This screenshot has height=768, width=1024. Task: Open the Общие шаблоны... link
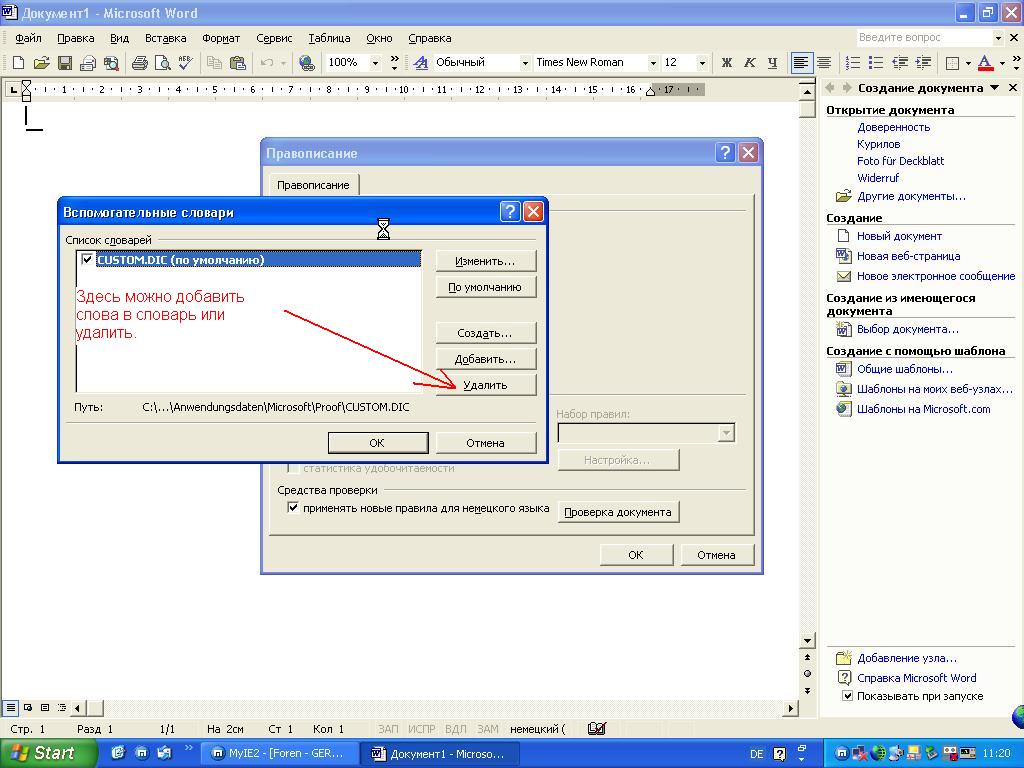[x=904, y=369]
